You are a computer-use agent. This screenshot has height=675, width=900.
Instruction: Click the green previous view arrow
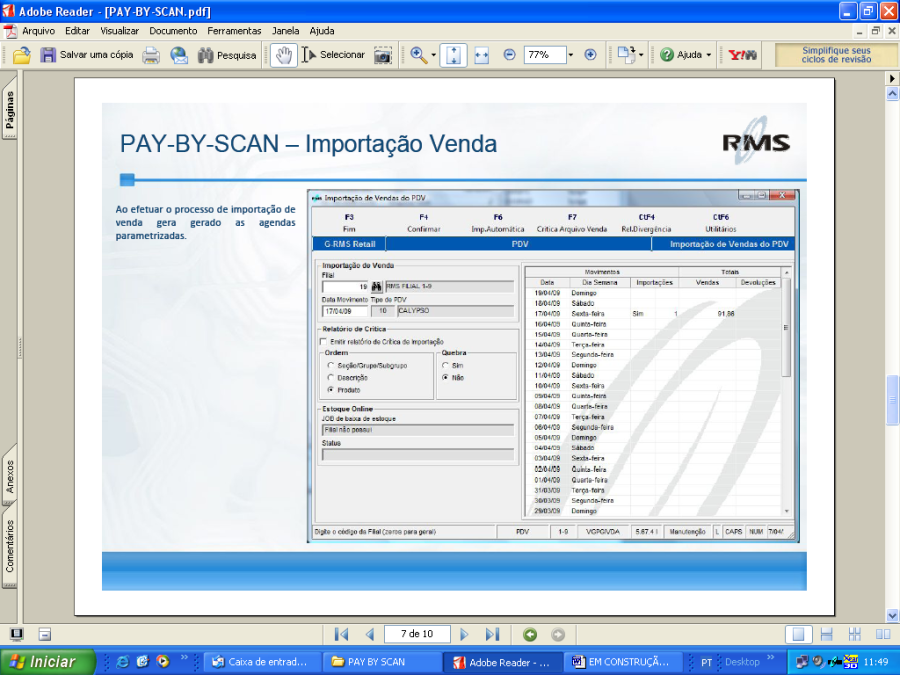[x=530, y=634]
